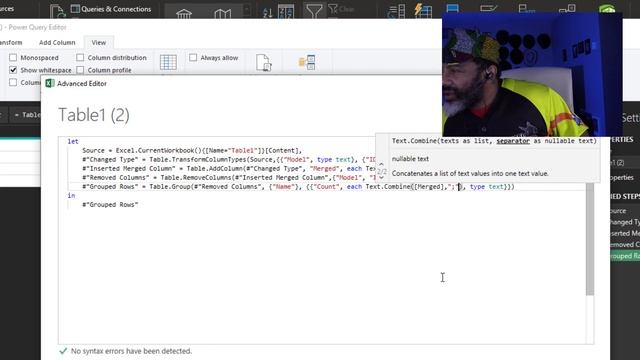Click the 'let' keyword line
Image resolution: width=640 pixels, height=360 pixels.
point(73,142)
